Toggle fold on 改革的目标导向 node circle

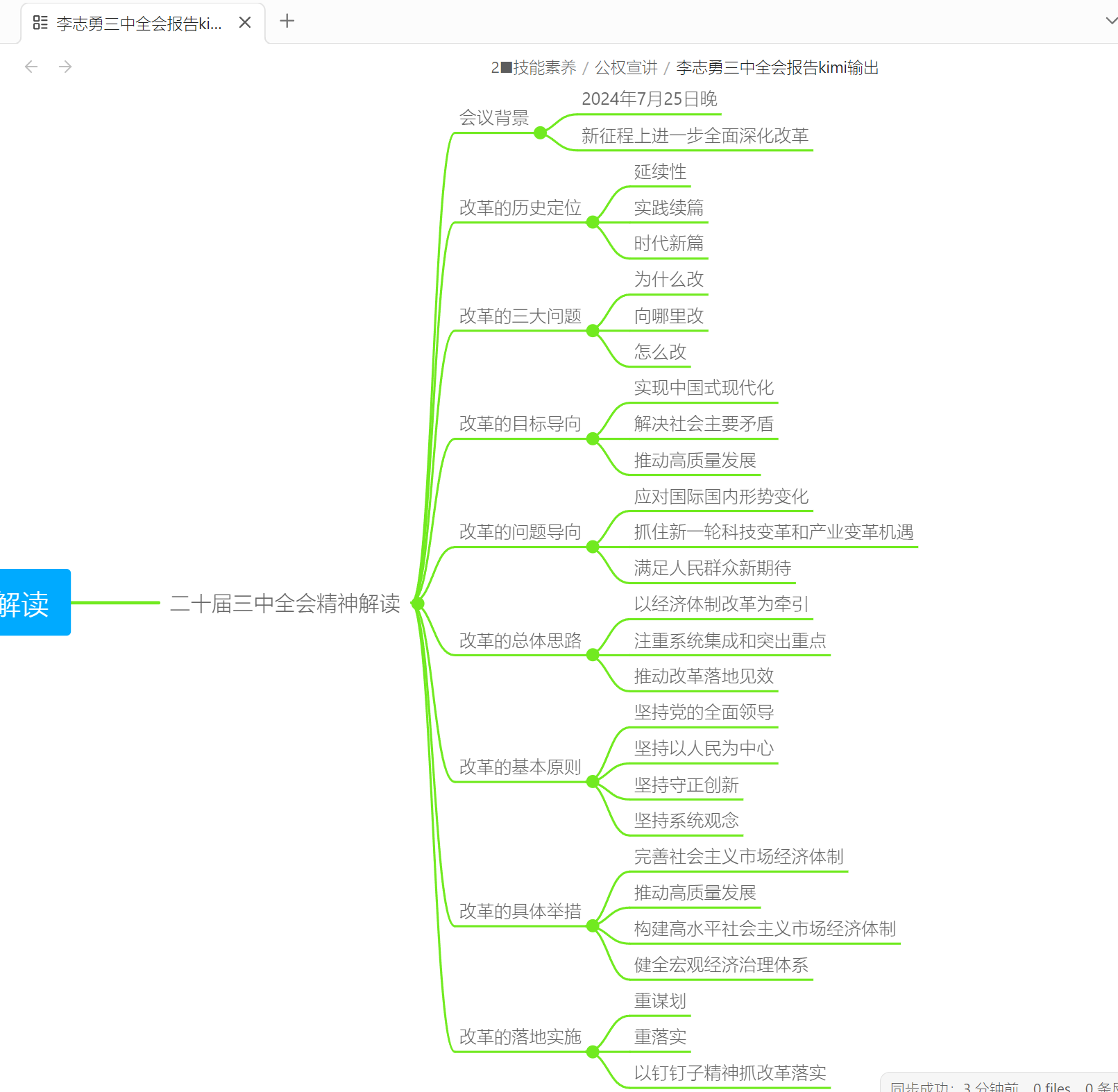tap(593, 439)
